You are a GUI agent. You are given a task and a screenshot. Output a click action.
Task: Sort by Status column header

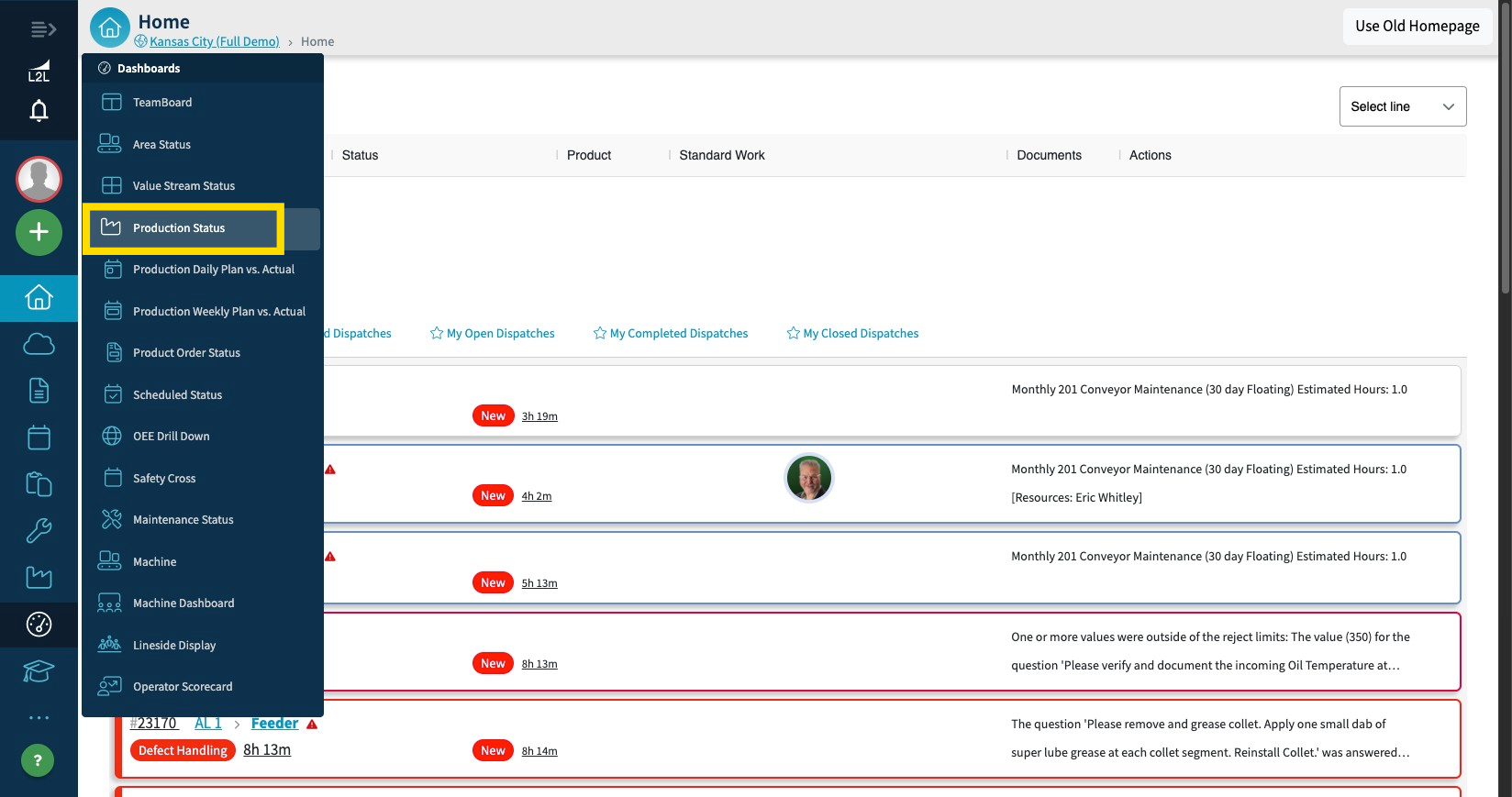tap(360, 155)
